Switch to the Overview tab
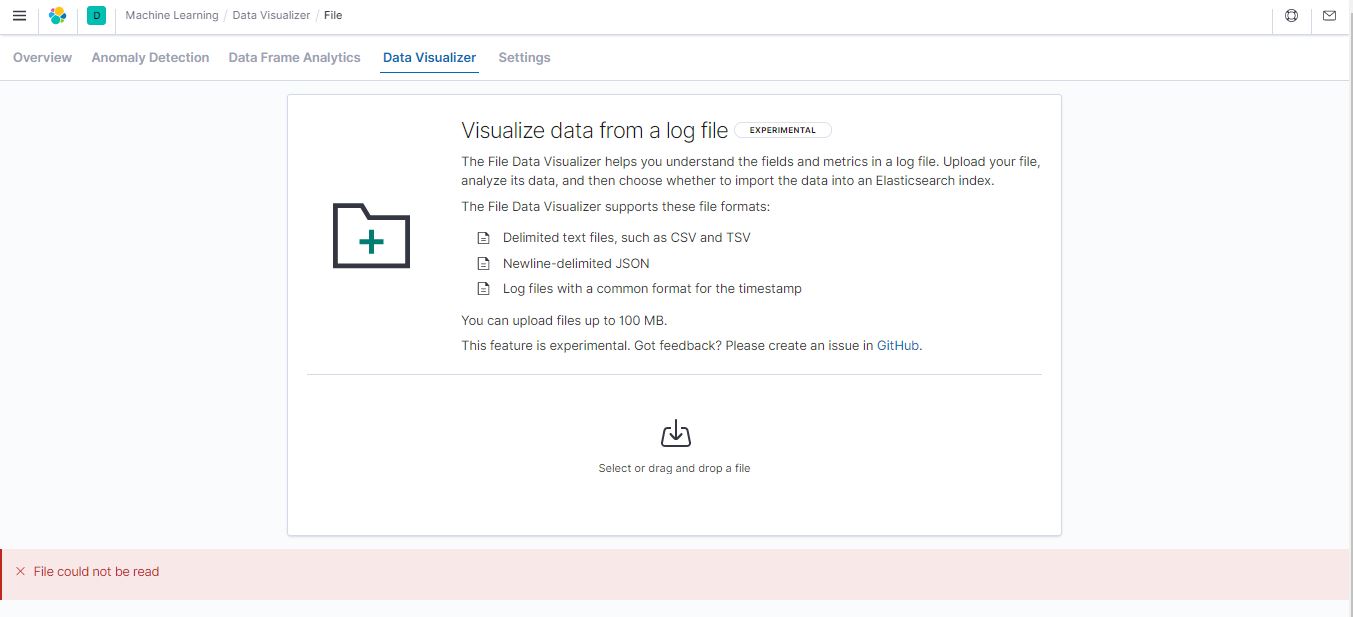 (42, 57)
